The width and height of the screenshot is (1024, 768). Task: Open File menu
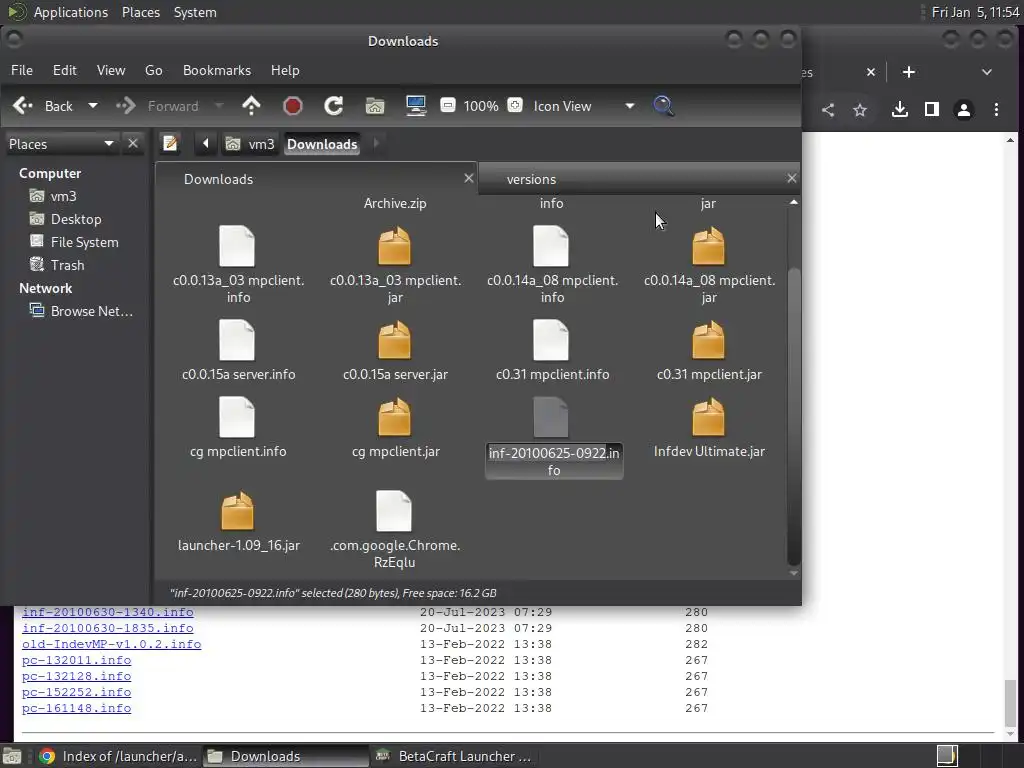tap(22, 70)
